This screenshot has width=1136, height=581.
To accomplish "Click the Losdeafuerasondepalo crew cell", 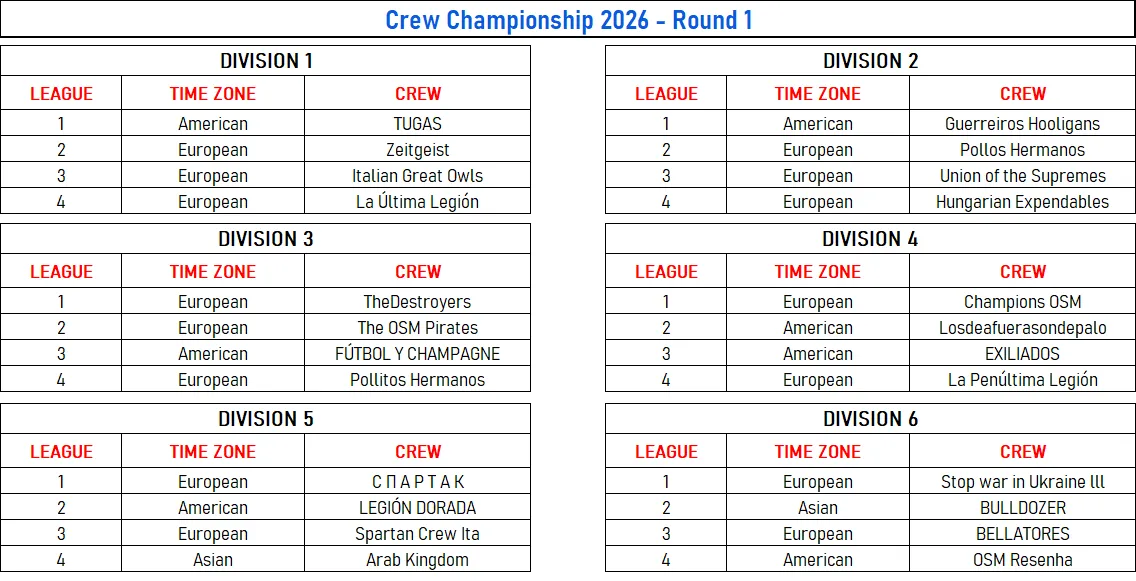I will tap(1022, 328).
